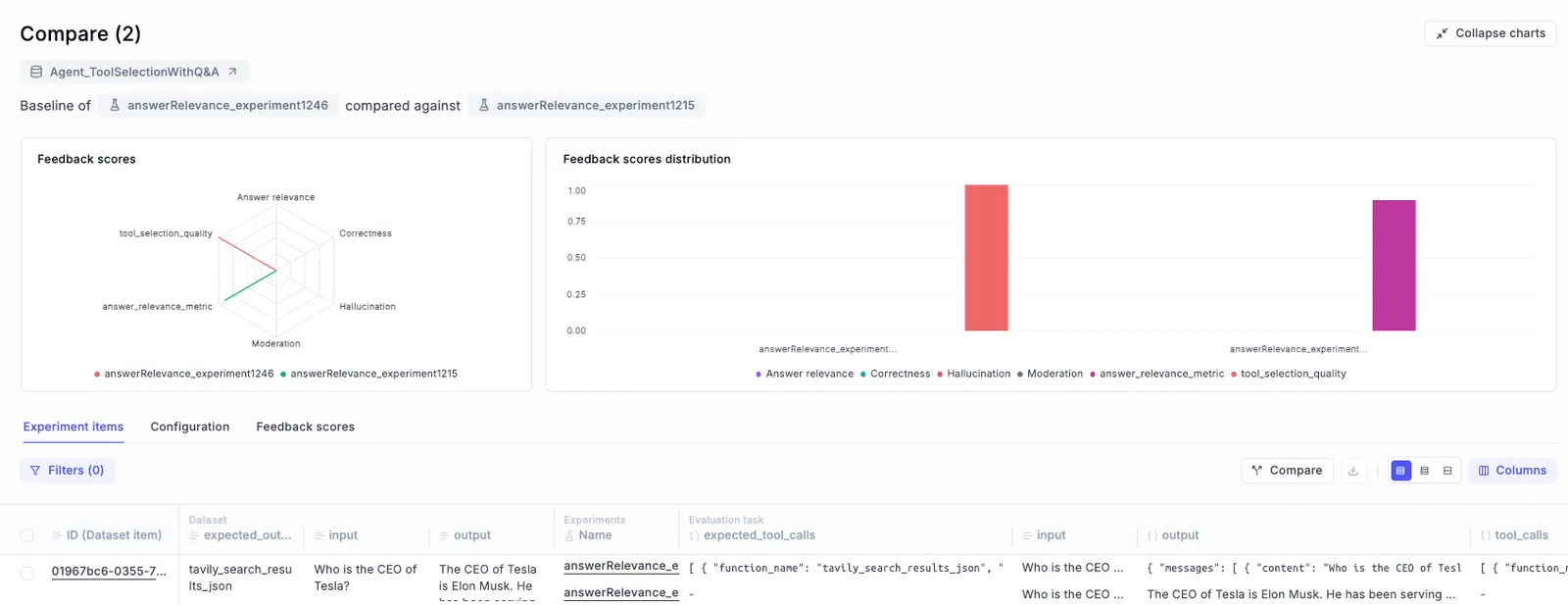The height and width of the screenshot is (605, 1568).
Task: Check the select-all checkbox in table header
Action: coord(27,535)
